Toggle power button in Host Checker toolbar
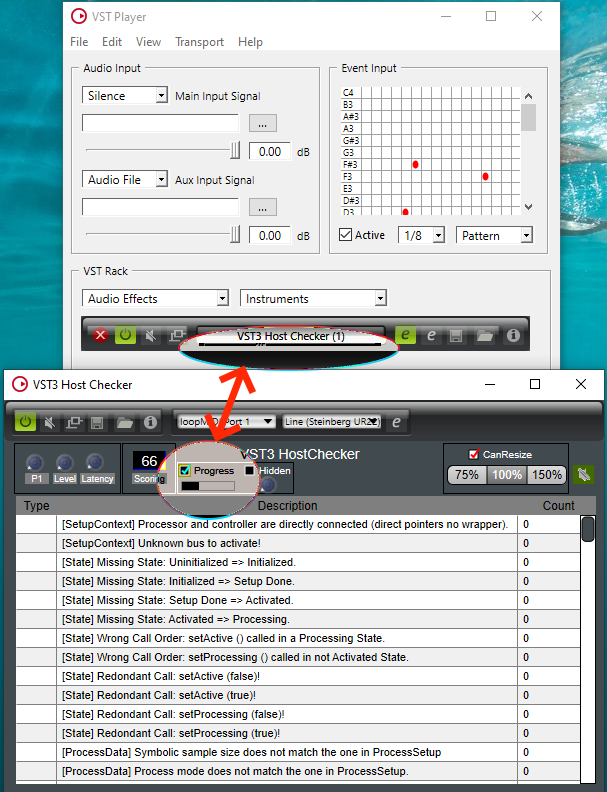Image resolution: width=607 pixels, height=792 pixels. point(25,422)
